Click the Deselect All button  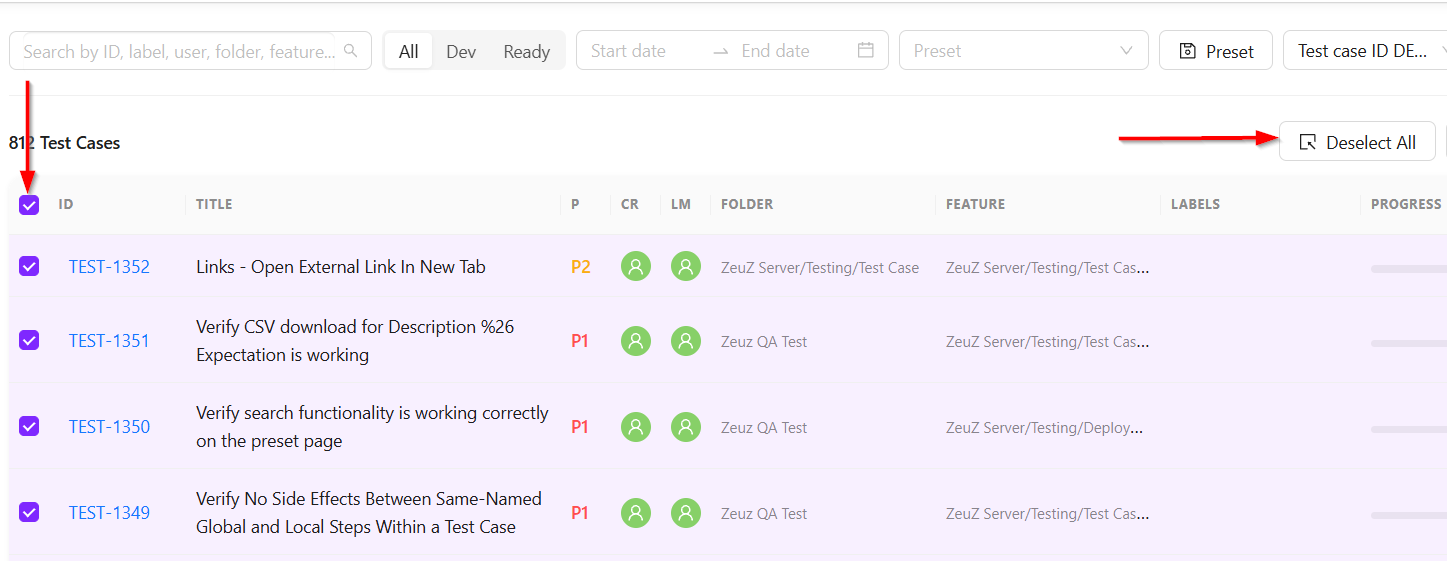click(x=1357, y=142)
